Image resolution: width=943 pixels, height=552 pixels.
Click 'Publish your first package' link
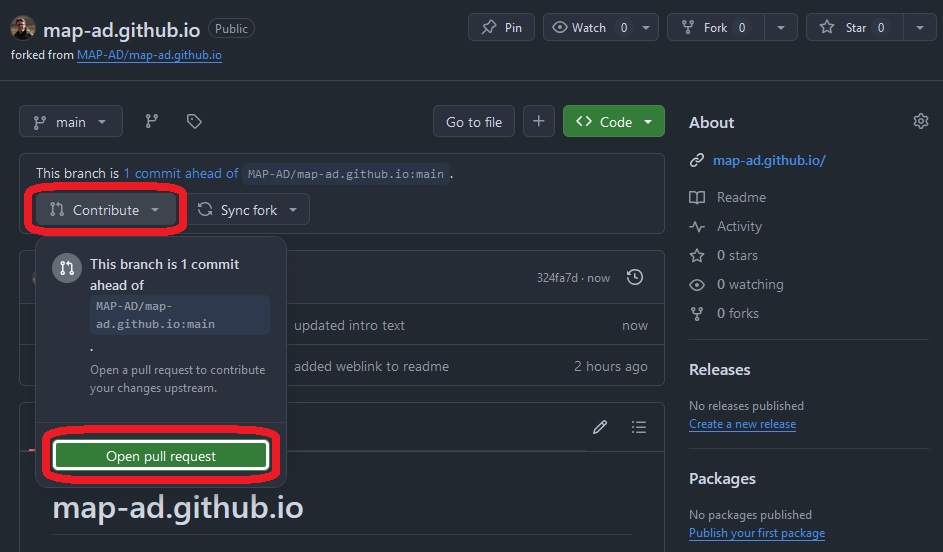pyautogui.click(x=757, y=533)
